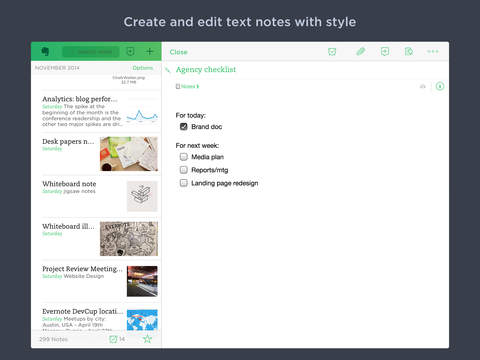Image resolution: width=480 pixels, height=360 pixels.
Task: Open the sync/download icon in green header
Action: tap(131, 51)
